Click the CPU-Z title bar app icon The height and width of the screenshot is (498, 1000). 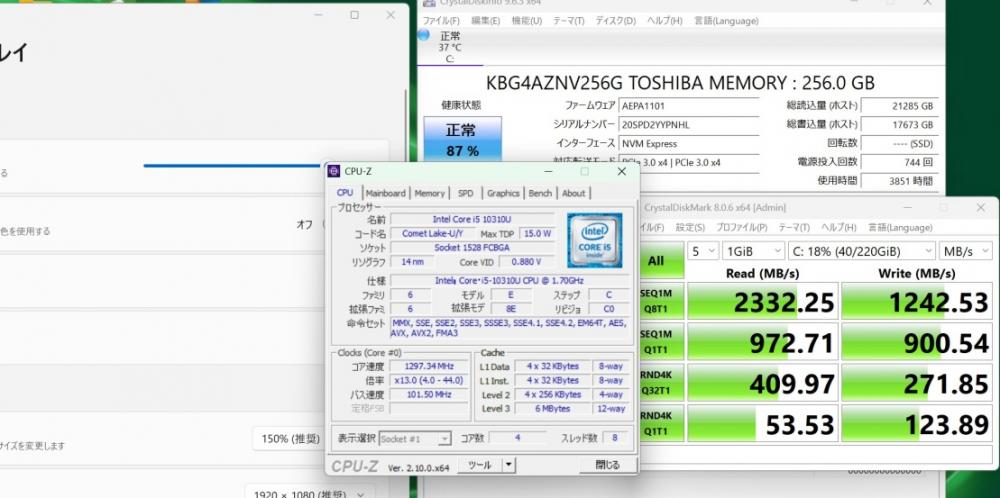[x=334, y=171]
